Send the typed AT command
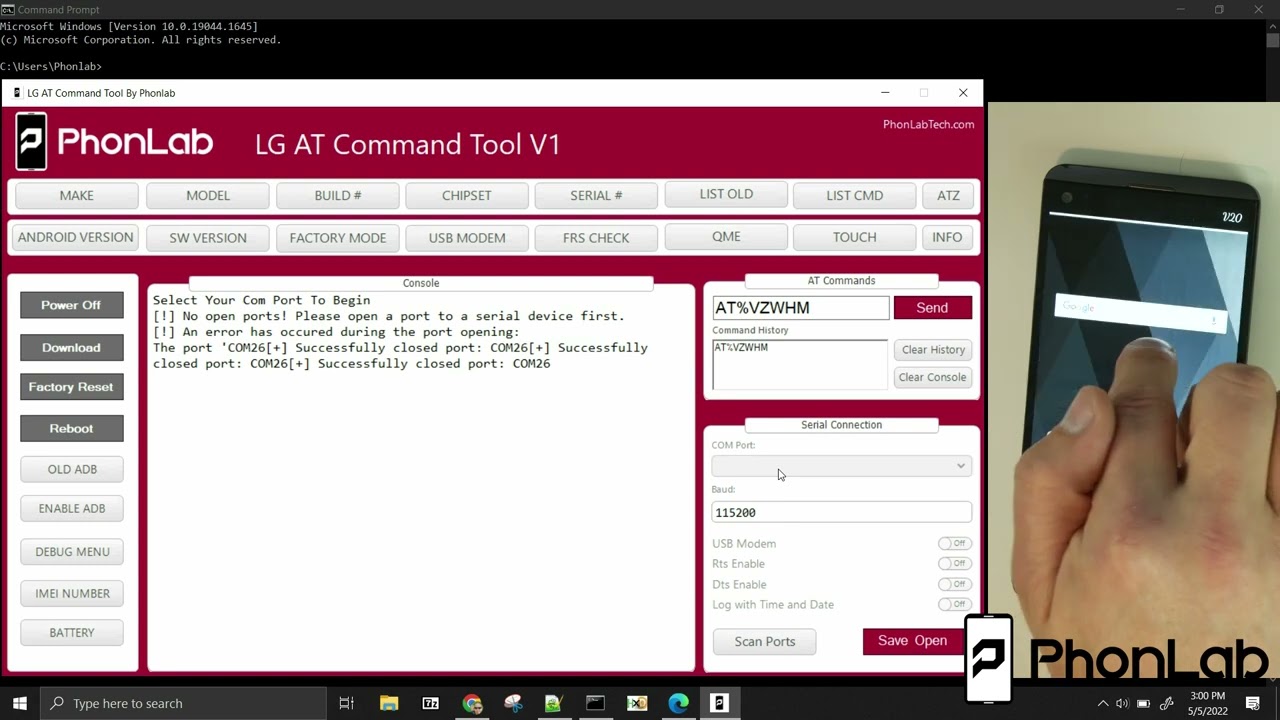The height and width of the screenshot is (720, 1280). pyautogui.click(x=932, y=308)
